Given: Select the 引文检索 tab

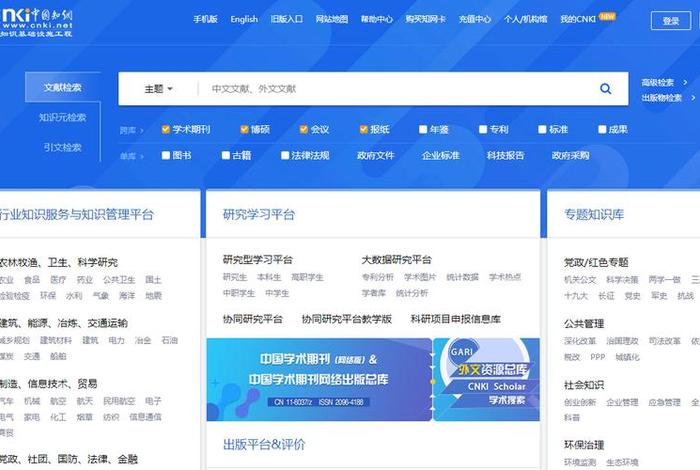Looking at the screenshot, I should click(62, 147).
